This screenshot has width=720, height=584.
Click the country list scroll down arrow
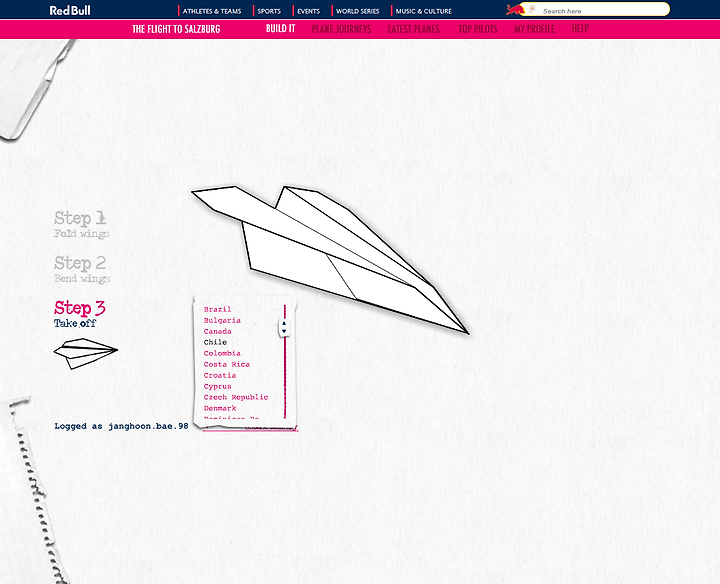click(284, 331)
